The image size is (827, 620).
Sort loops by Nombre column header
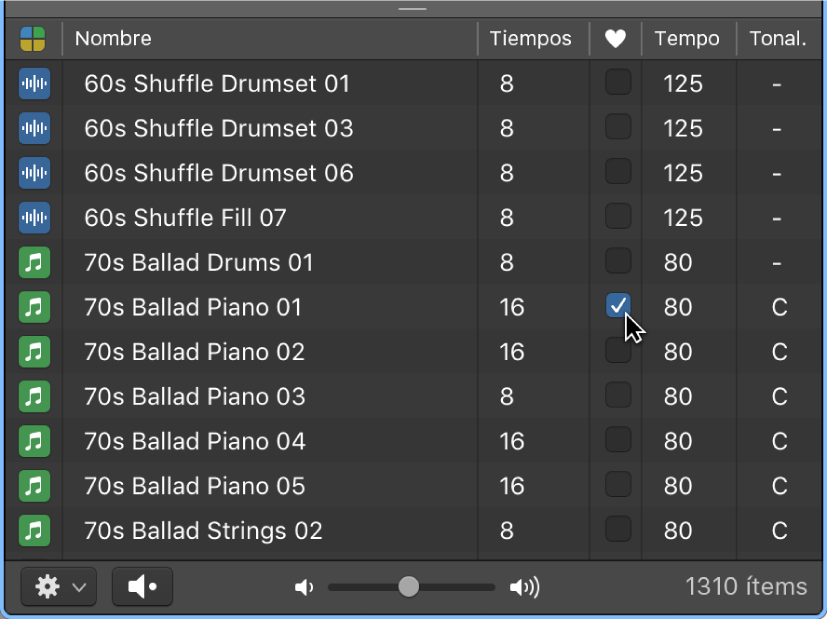pos(113,39)
